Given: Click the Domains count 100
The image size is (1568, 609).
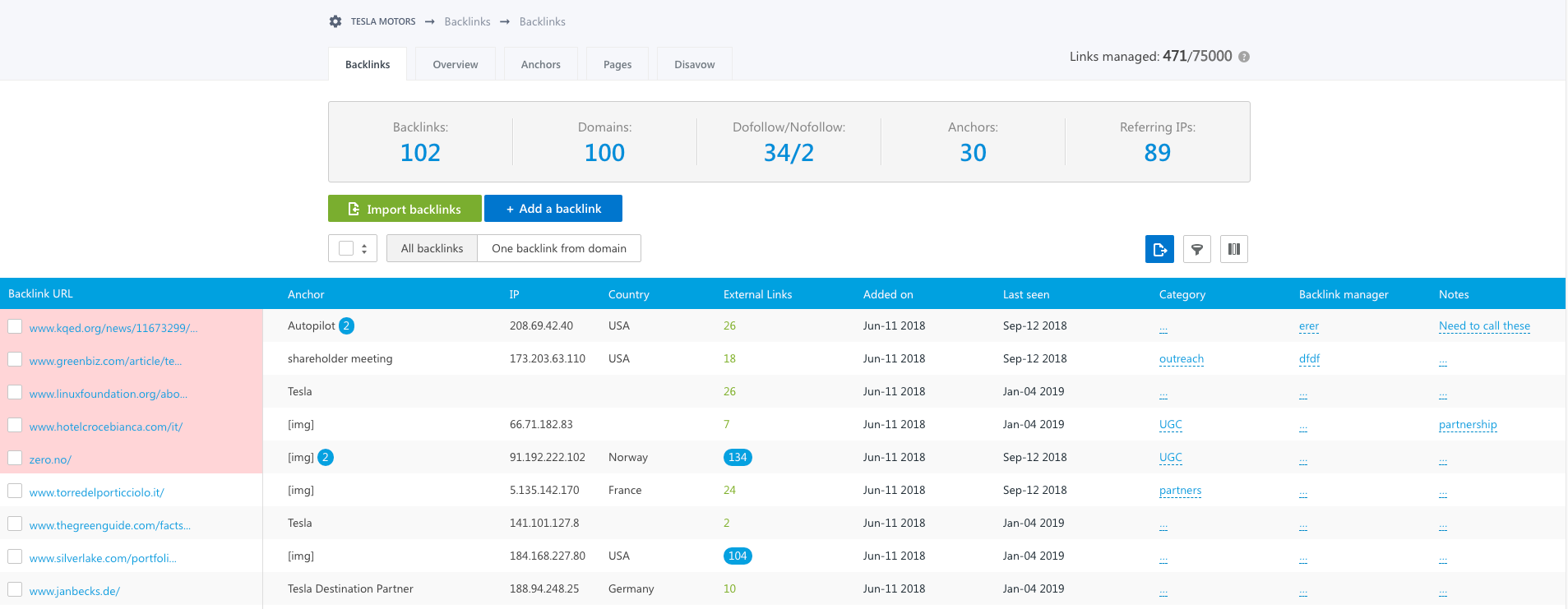Looking at the screenshot, I should pos(604,153).
